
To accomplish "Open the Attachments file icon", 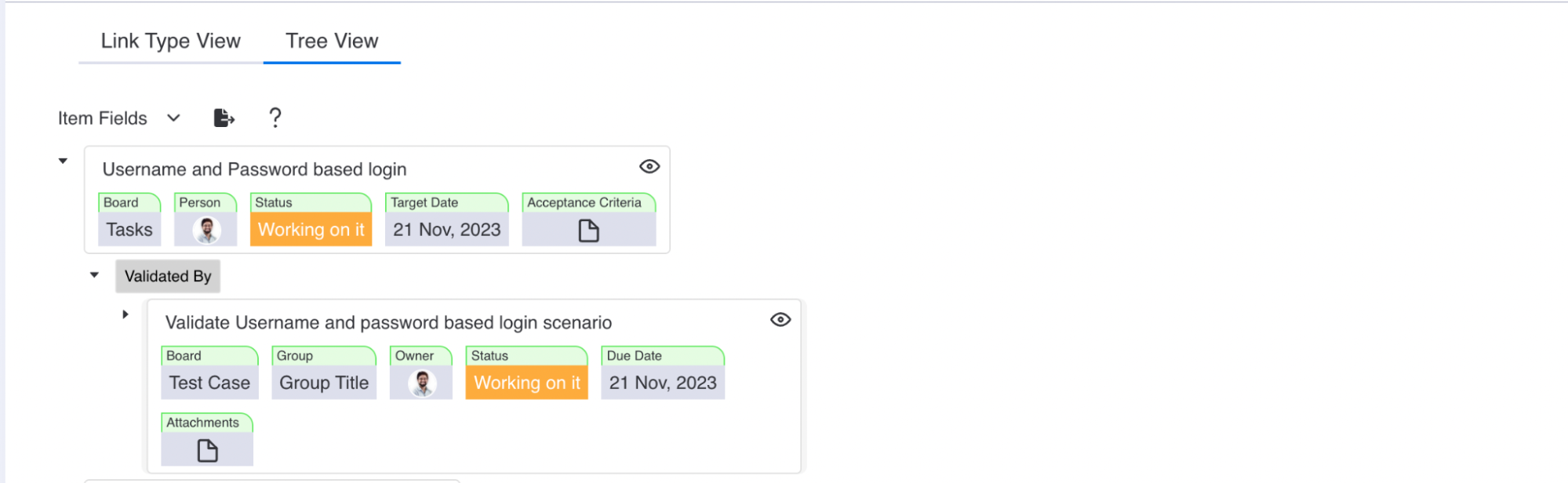I will coord(207,451).
